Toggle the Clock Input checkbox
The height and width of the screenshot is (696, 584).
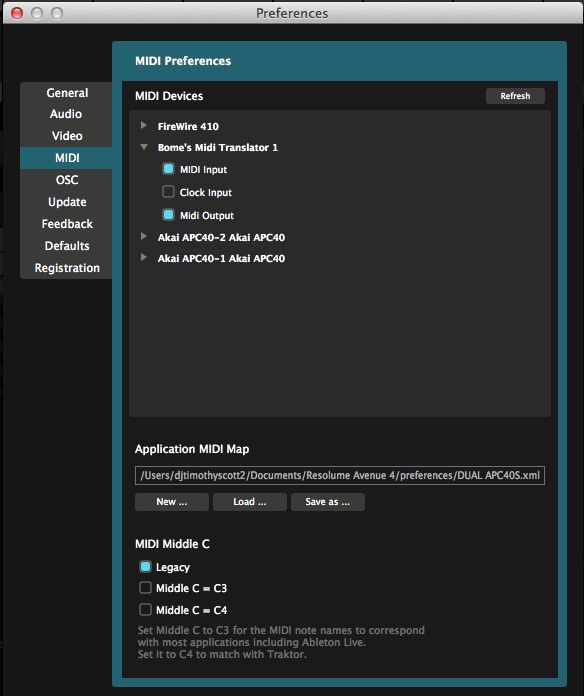tap(169, 192)
